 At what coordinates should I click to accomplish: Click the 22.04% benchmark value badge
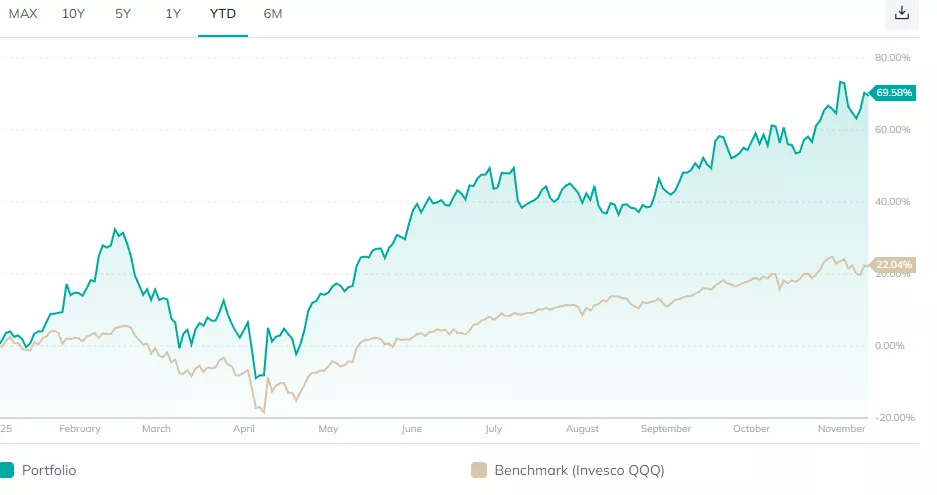pyautogui.click(x=893, y=265)
